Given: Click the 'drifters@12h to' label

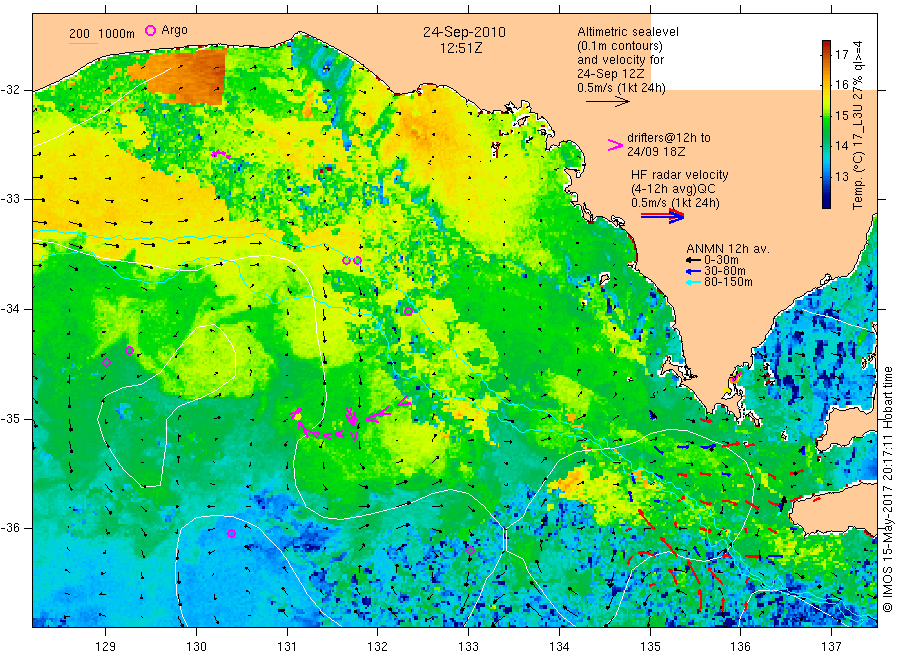Looking at the screenshot, I should coord(669,138).
